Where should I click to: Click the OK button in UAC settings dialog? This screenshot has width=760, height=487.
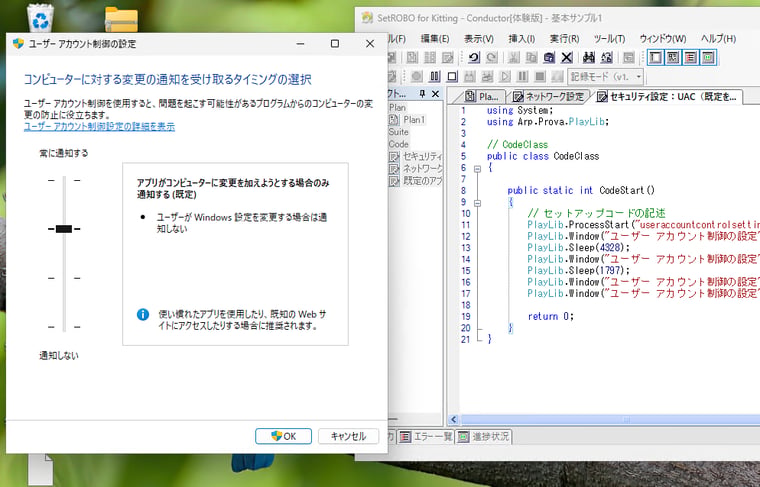click(284, 436)
